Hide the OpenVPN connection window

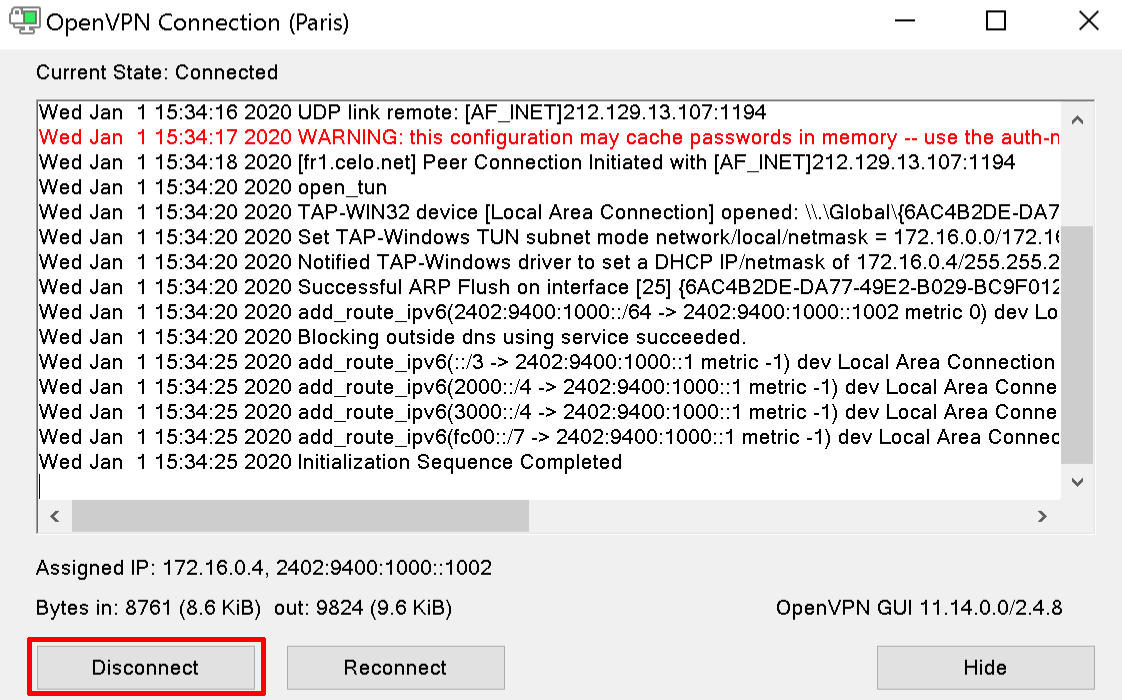point(985,667)
